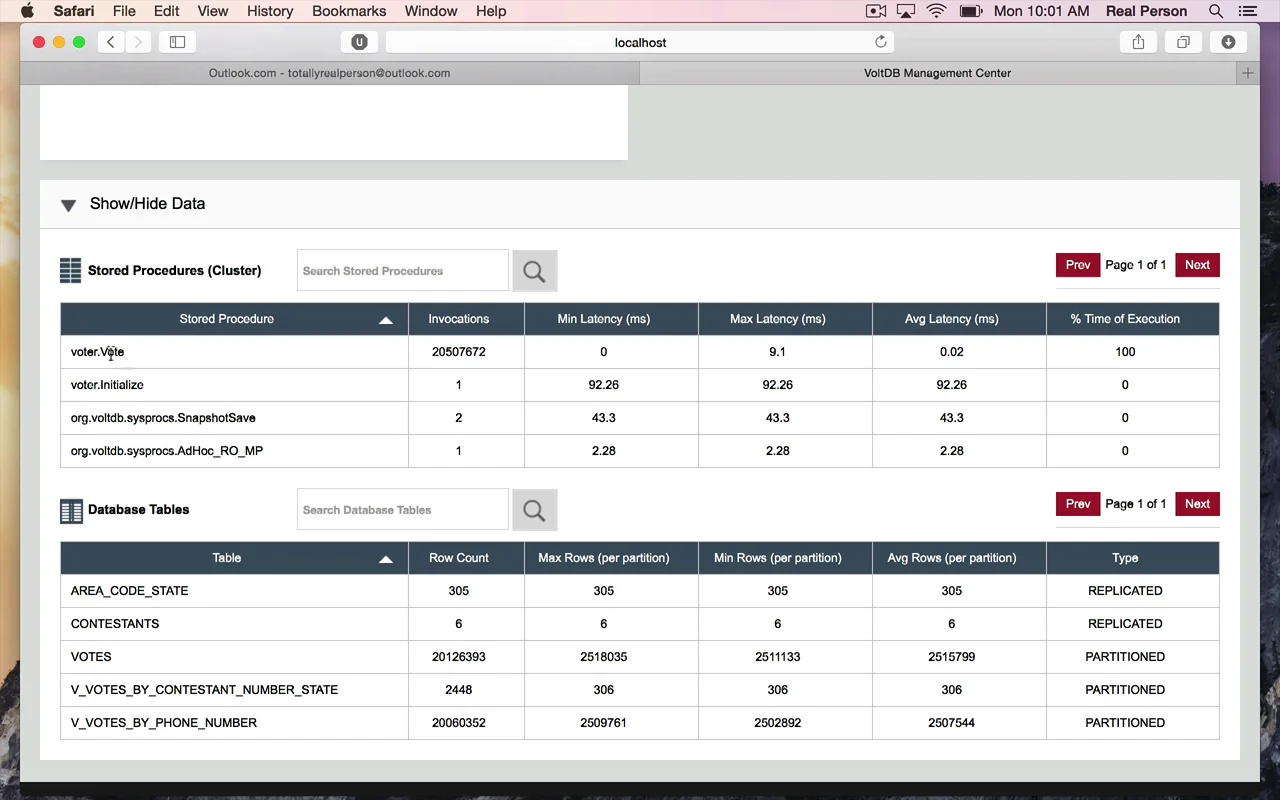1280x800 pixels.
Task: Focus the Search Database Tables field
Action: pyautogui.click(x=403, y=510)
